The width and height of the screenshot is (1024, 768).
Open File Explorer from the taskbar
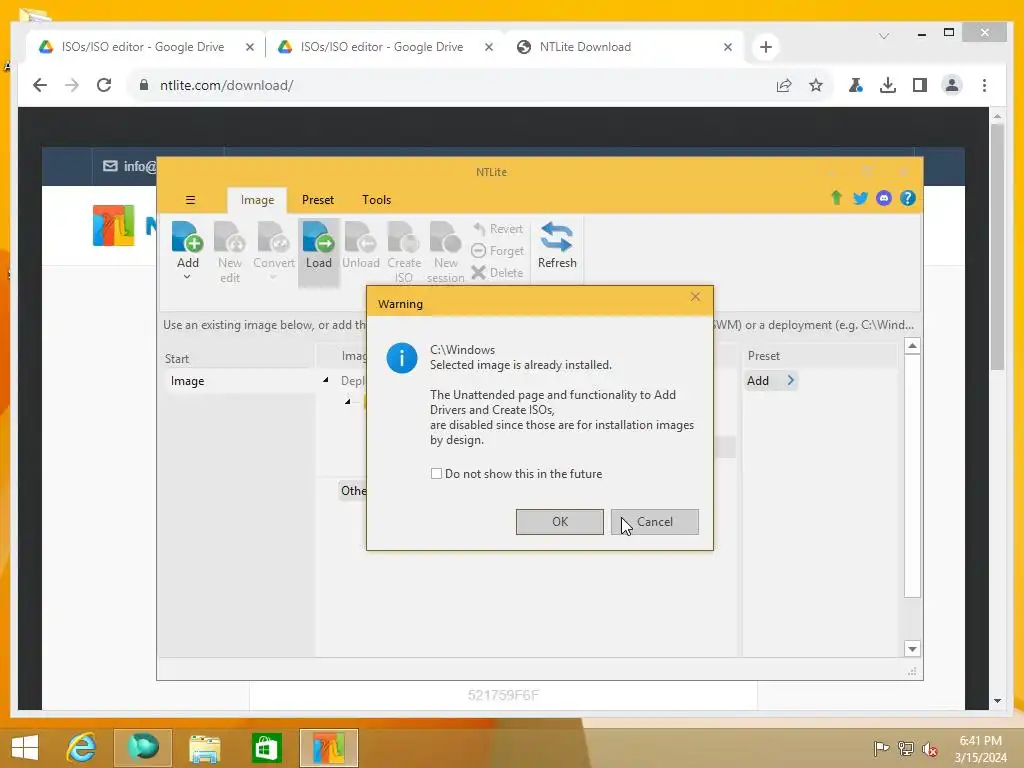tap(204, 747)
